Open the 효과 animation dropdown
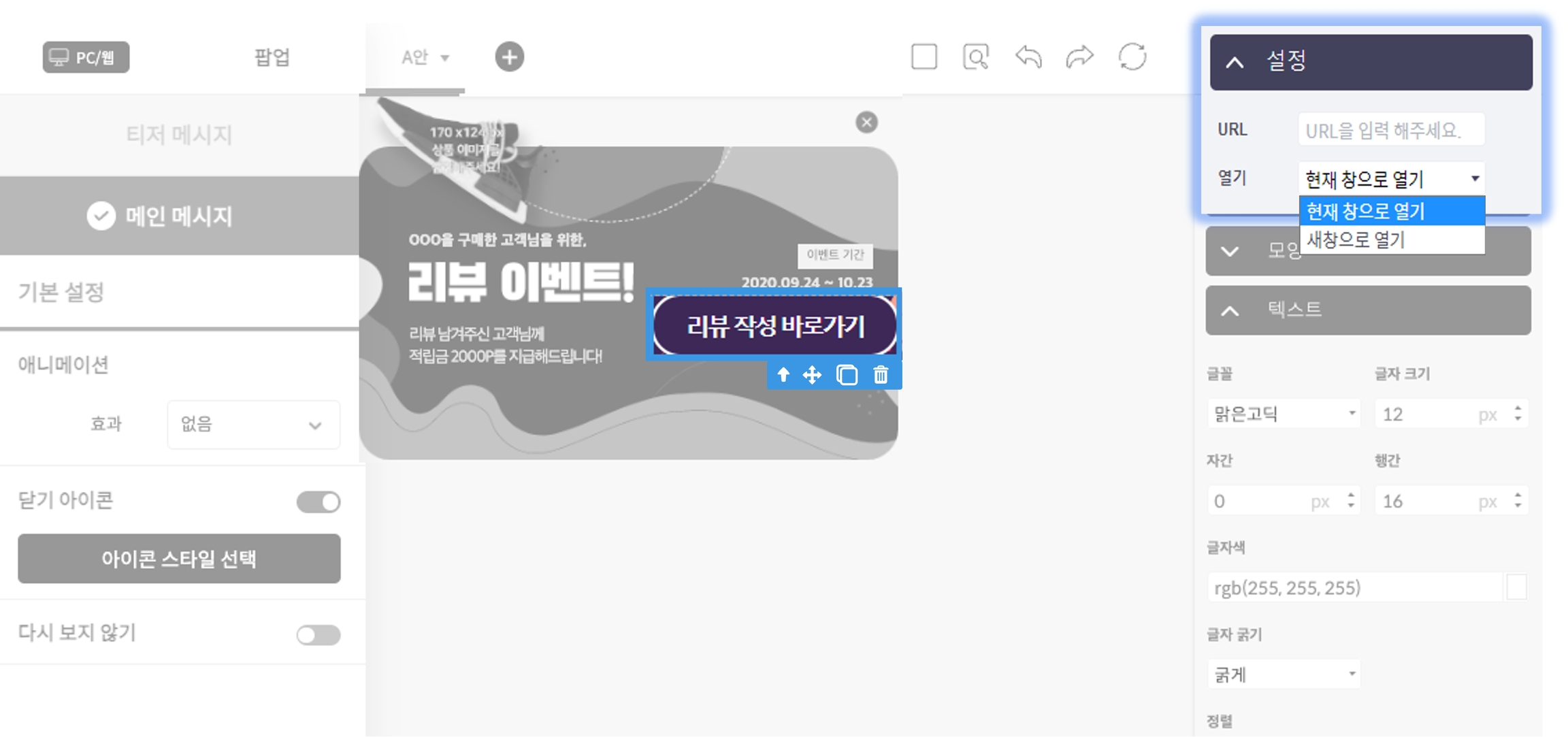Image resolution: width=1568 pixels, height=737 pixels. 253,425
